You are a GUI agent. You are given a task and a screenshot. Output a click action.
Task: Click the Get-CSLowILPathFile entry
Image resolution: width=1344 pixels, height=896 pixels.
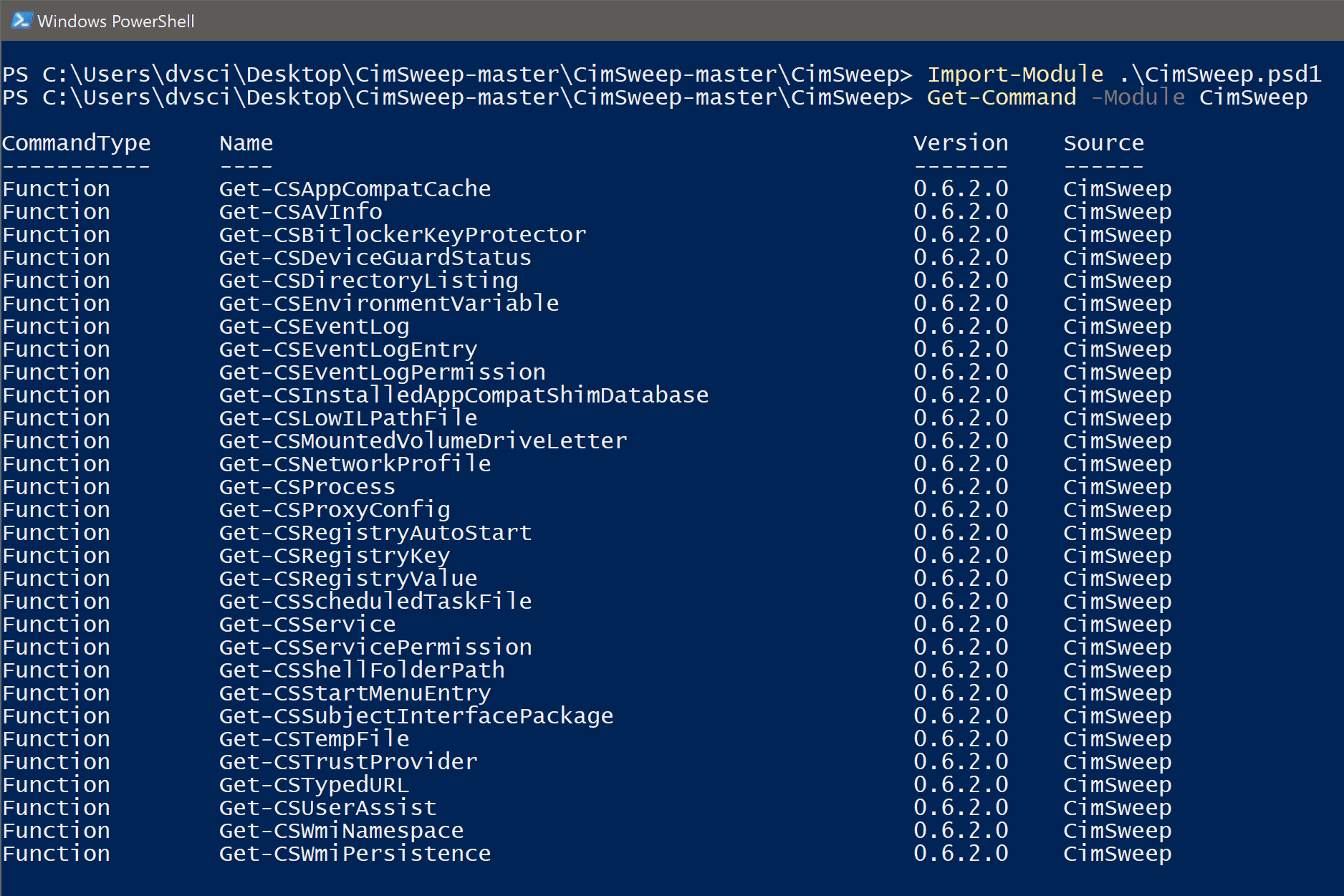(348, 418)
